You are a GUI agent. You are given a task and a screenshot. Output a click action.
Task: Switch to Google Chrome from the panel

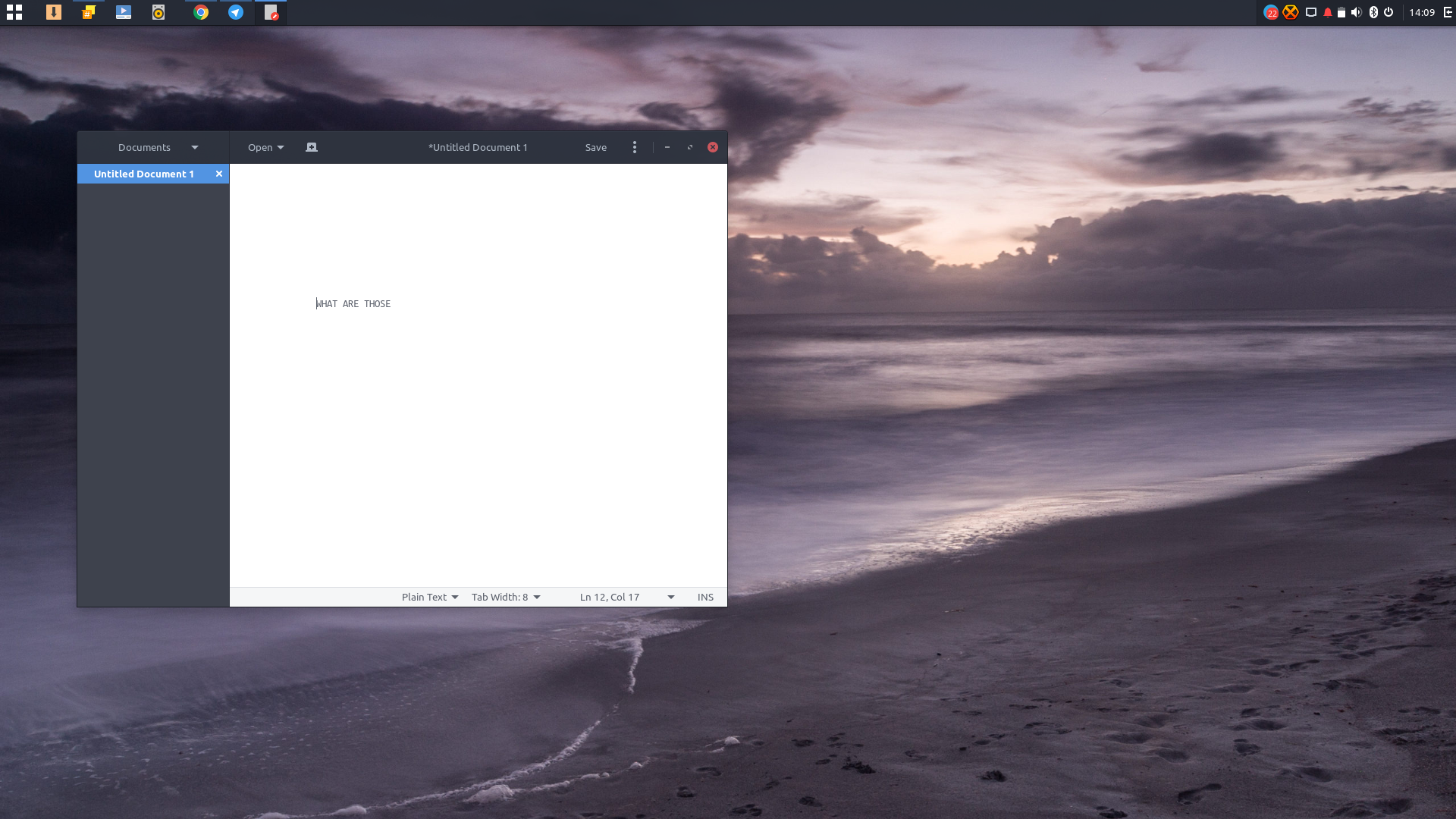(x=201, y=12)
